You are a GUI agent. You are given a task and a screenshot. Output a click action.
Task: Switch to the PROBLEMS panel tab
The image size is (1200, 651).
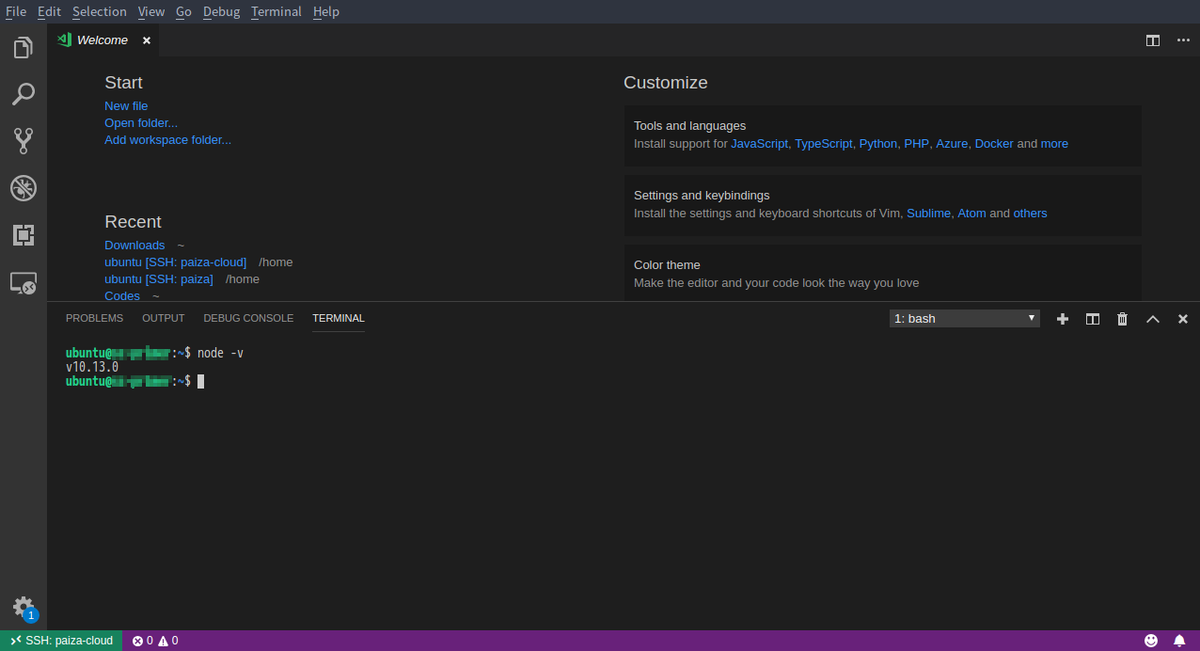(95, 318)
